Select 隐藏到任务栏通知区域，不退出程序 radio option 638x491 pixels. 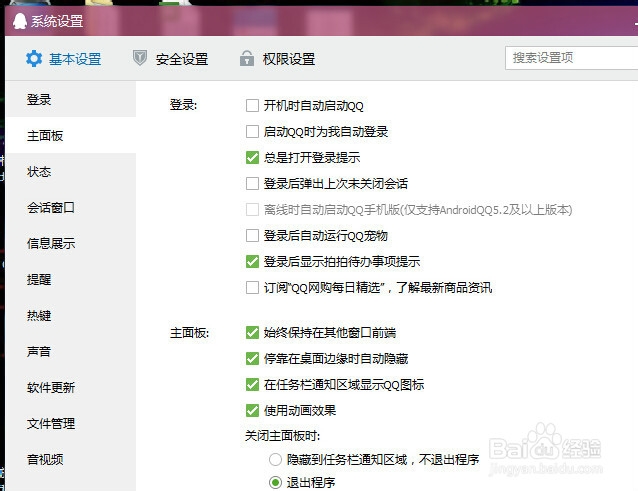pyautogui.click(x=275, y=460)
